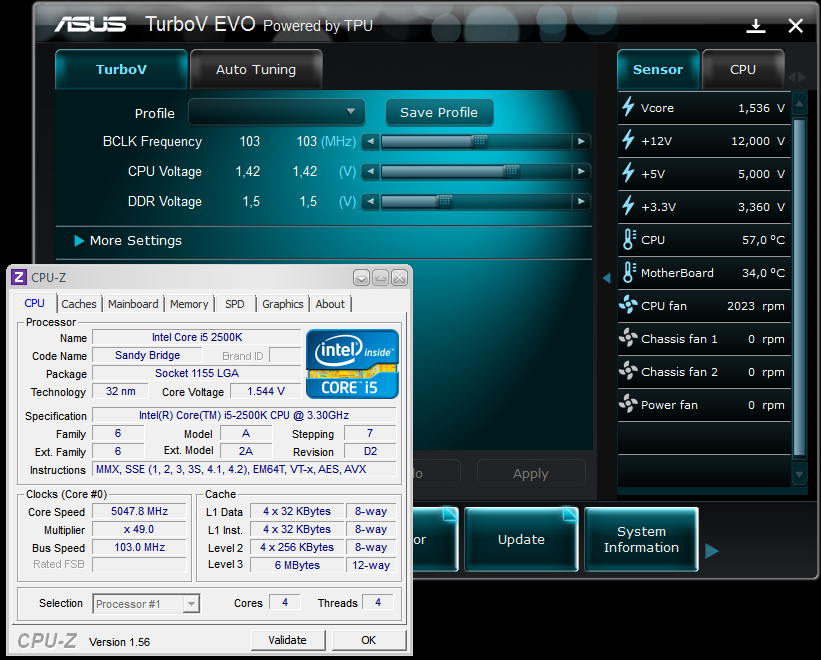
Task: Click the processor name Intel Core i5 2500K
Action: point(197,337)
